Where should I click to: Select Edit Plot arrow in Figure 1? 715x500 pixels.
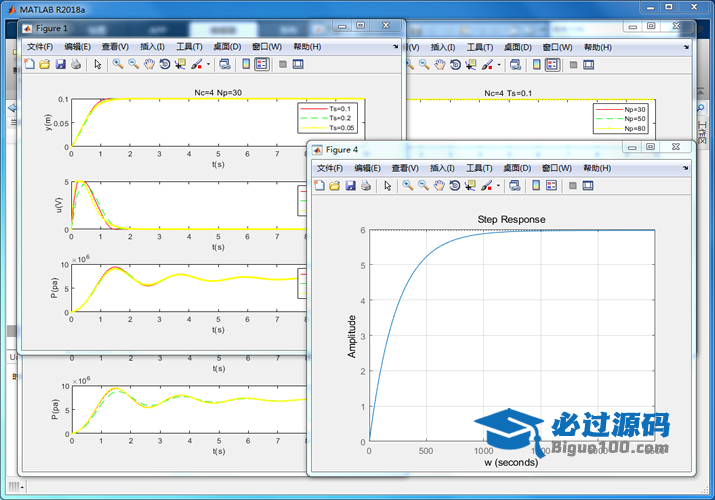[98, 64]
